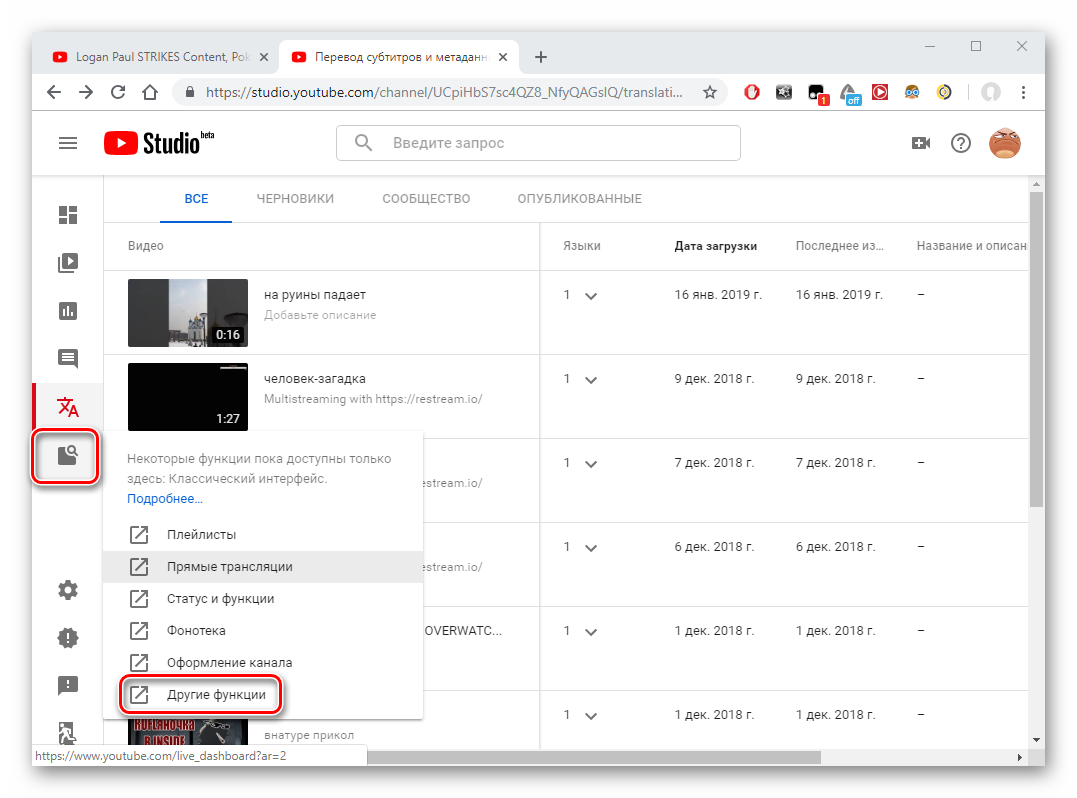Open the Analytics bar chart icon
The height and width of the screenshot is (798, 1077).
pos(67,311)
